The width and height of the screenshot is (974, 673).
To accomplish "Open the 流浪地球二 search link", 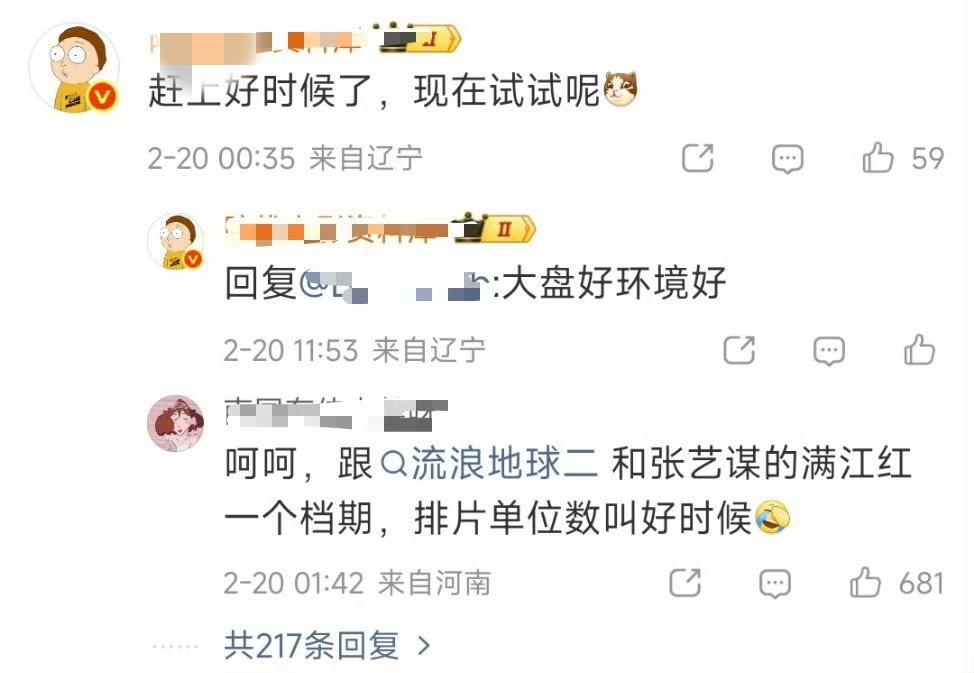I will click(x=489, y=464).
